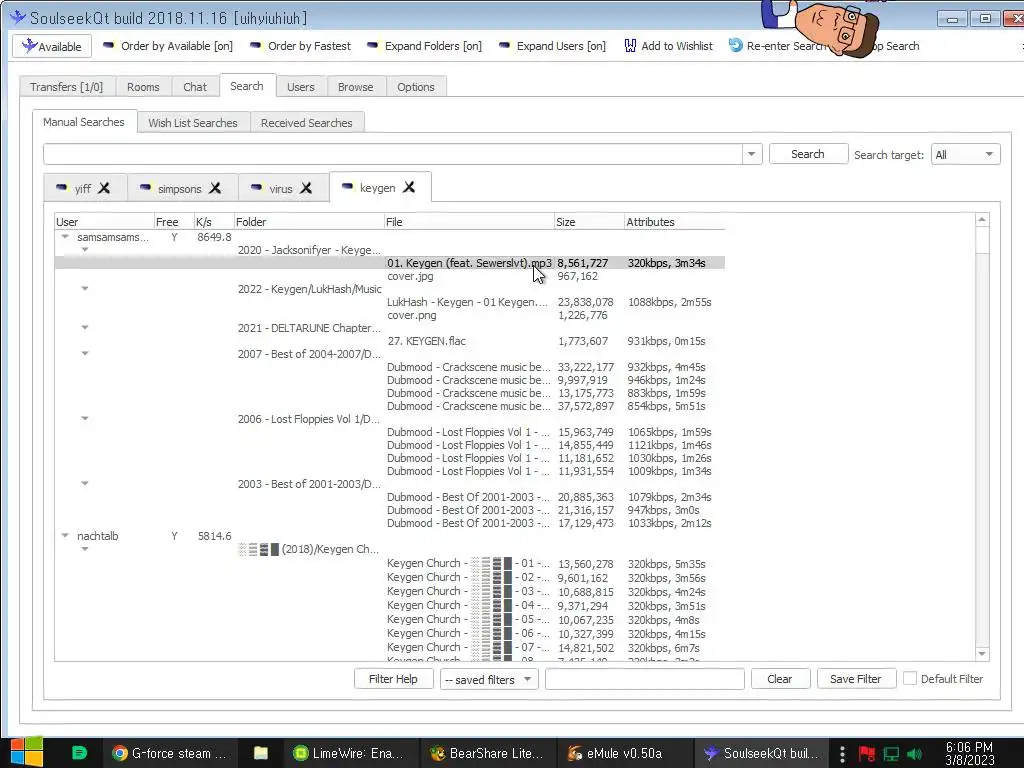Select the 27. KEYGEN.flac file
Screen dimensions: 1024x768
(x=390, y=341)
